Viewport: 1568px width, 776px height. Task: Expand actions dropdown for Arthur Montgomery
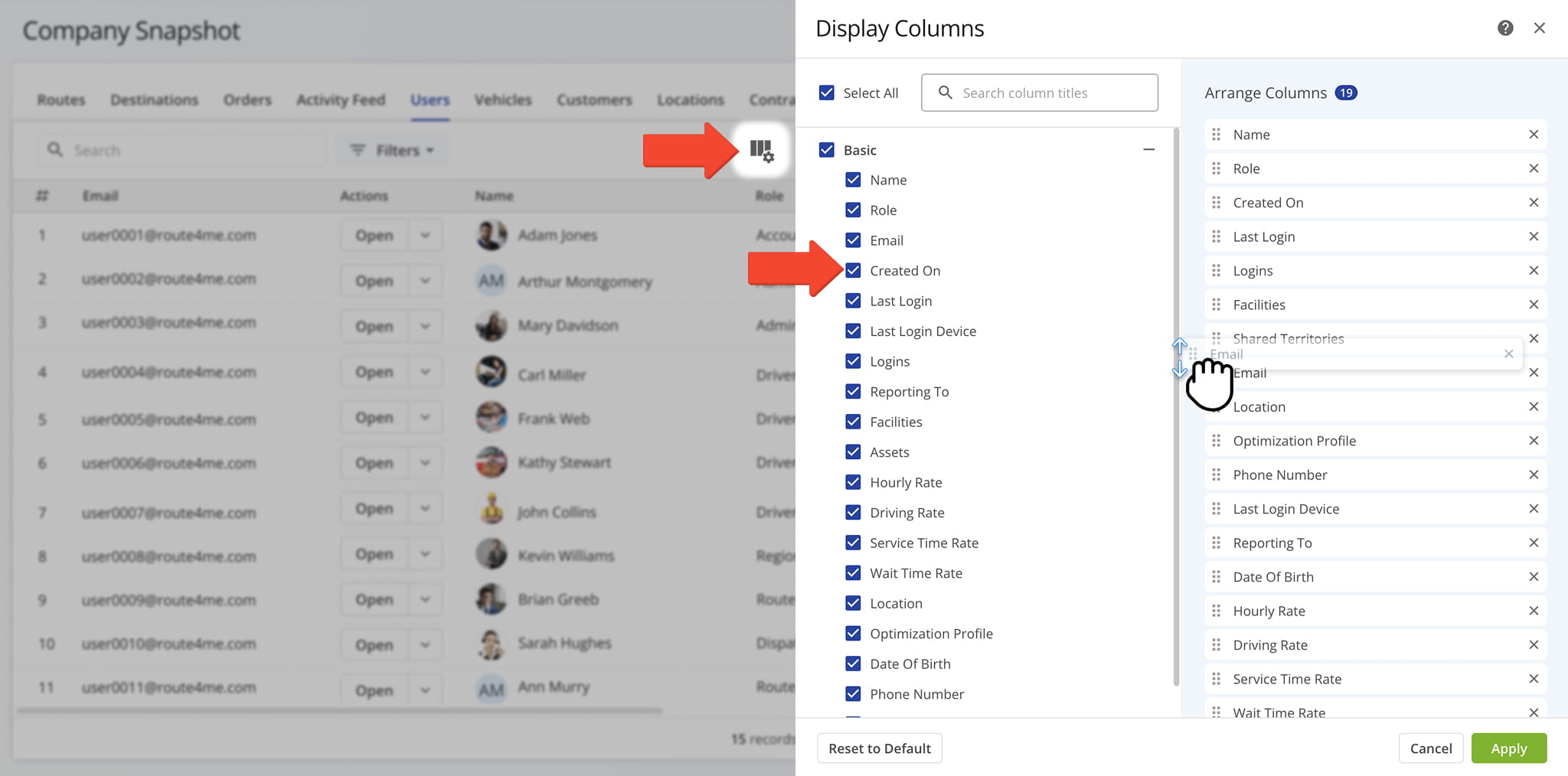[x=425, y=280]
